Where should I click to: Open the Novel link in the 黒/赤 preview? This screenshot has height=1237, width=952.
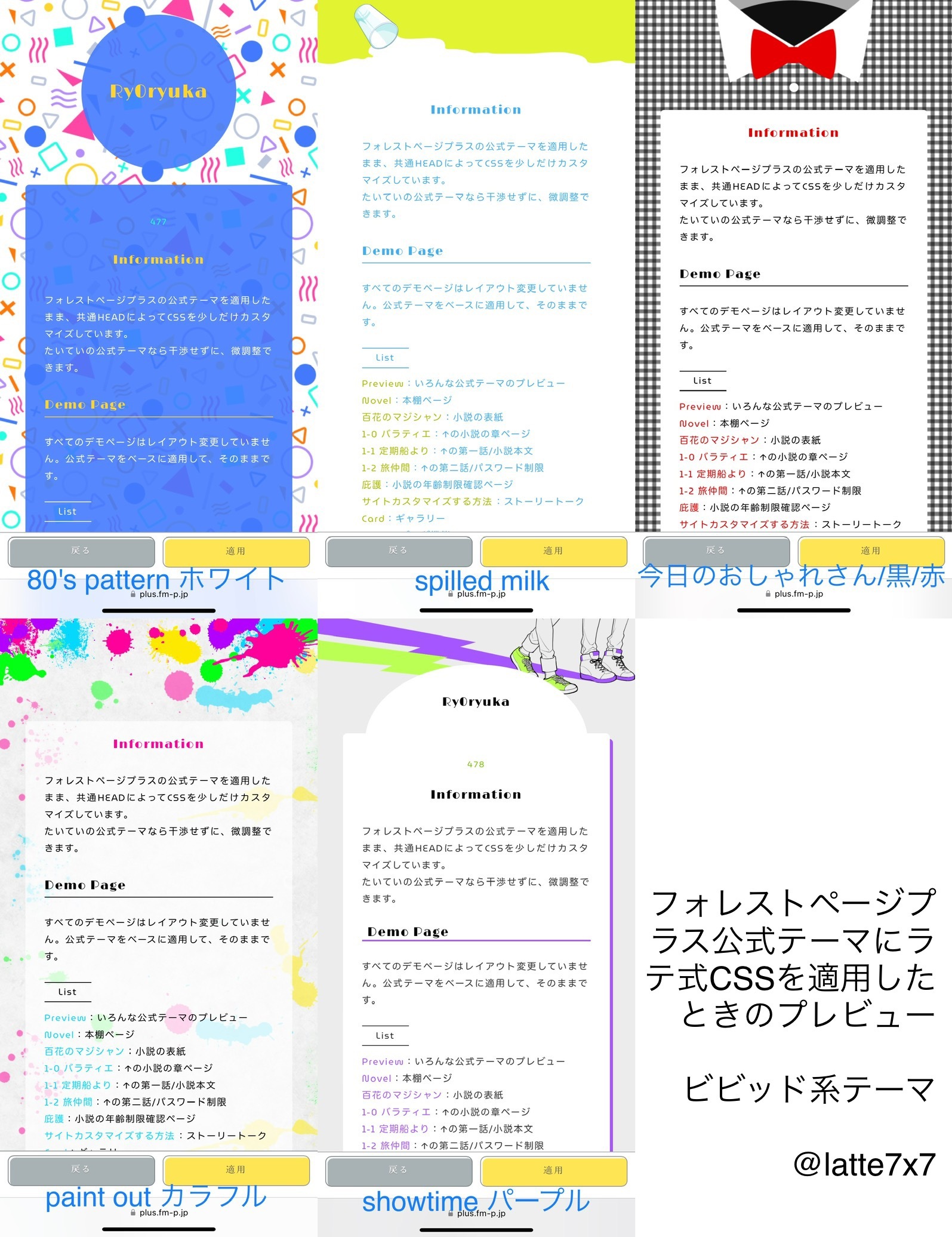coord(694,423)
